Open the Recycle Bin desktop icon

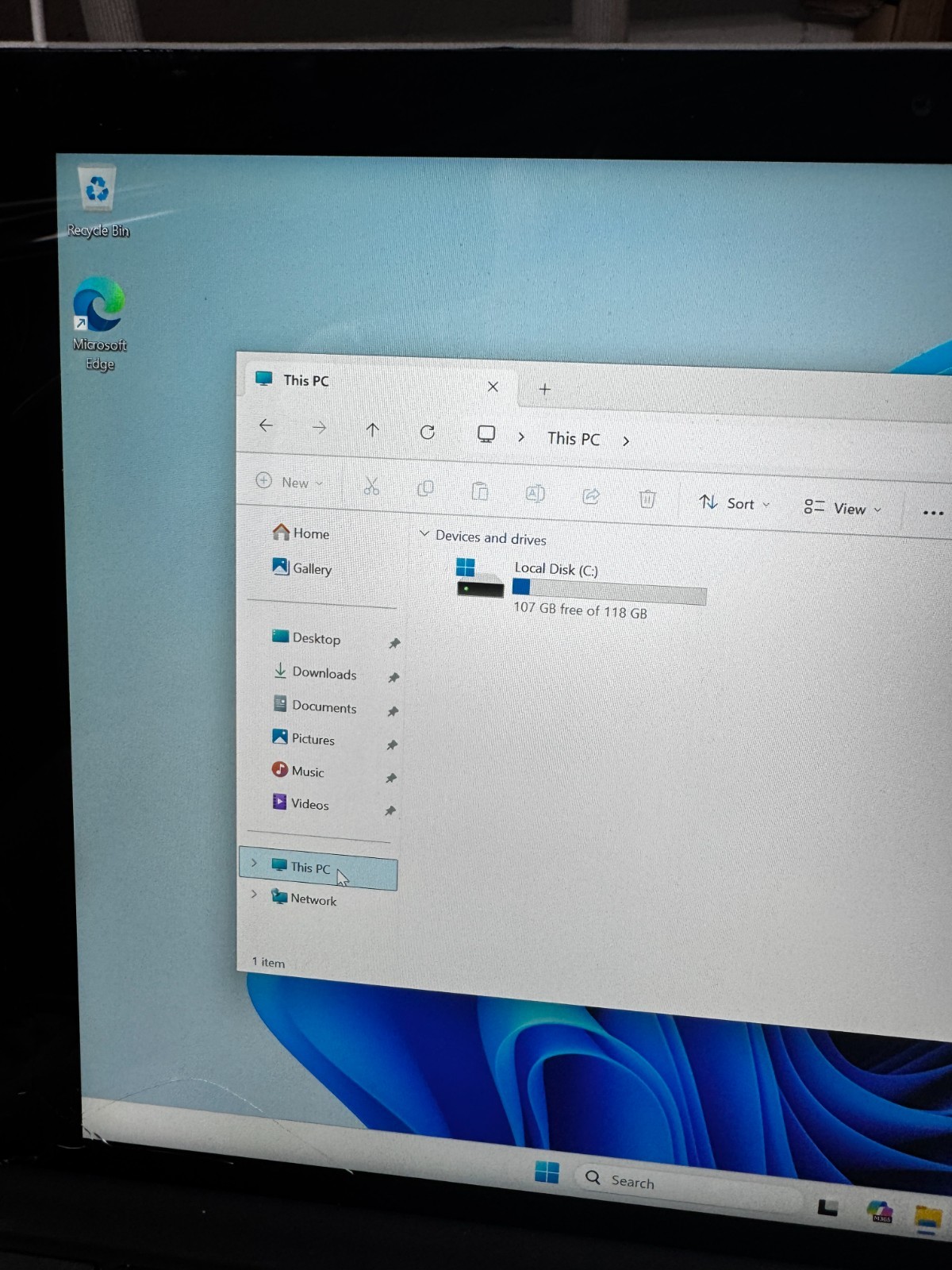[98, 200]
